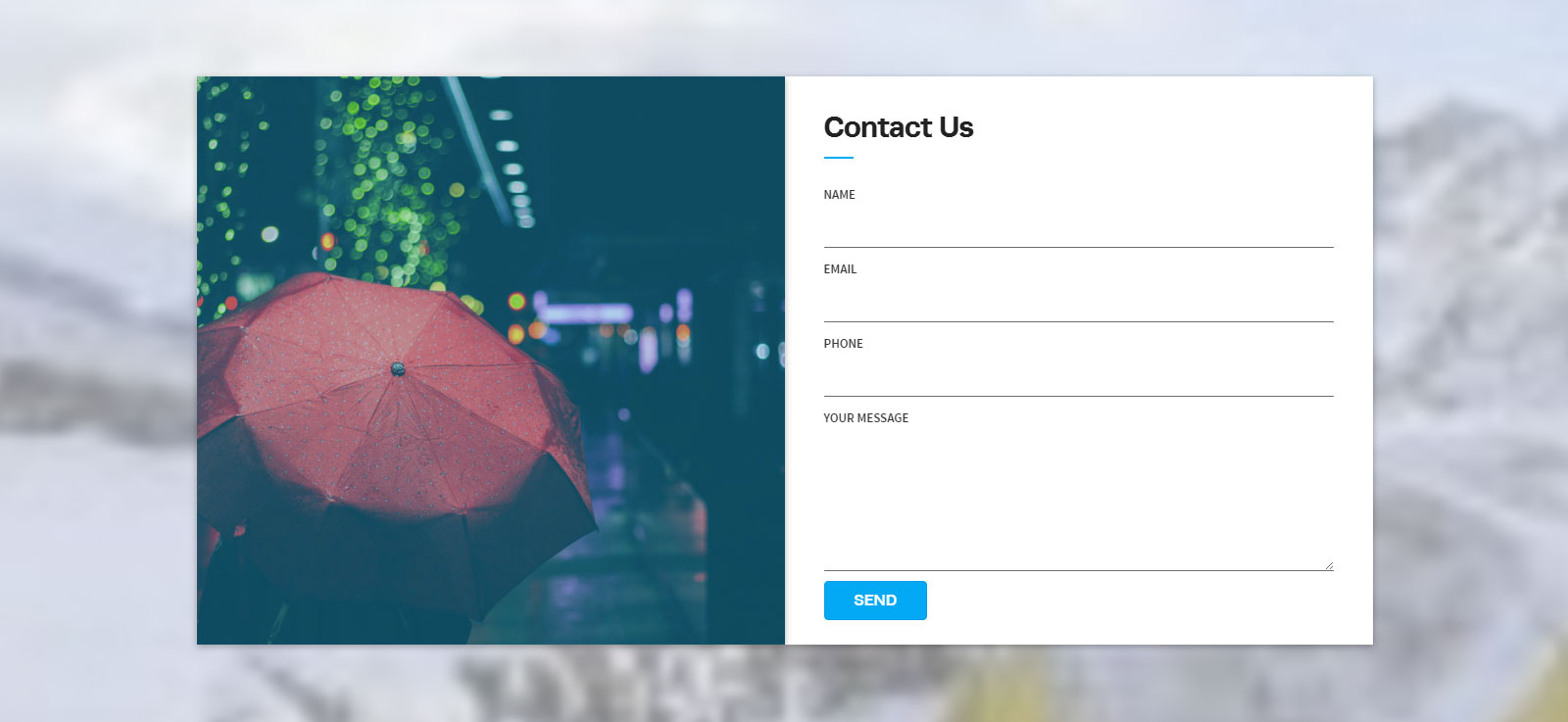Activate the Phone input field
This screenshot has width=1568, height=722.
(1078, 376)
